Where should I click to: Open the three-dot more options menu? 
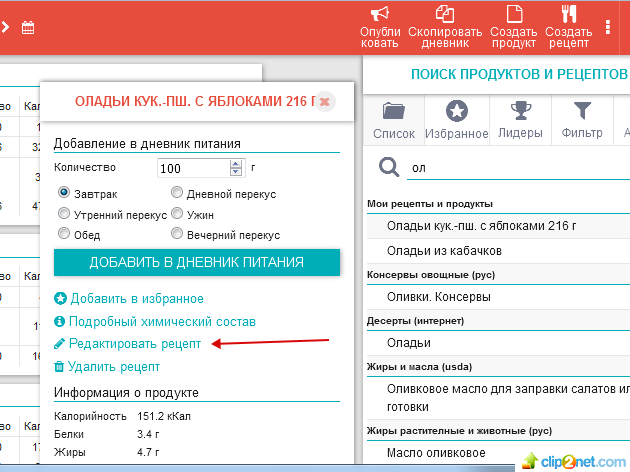click(x=608, y=26)
